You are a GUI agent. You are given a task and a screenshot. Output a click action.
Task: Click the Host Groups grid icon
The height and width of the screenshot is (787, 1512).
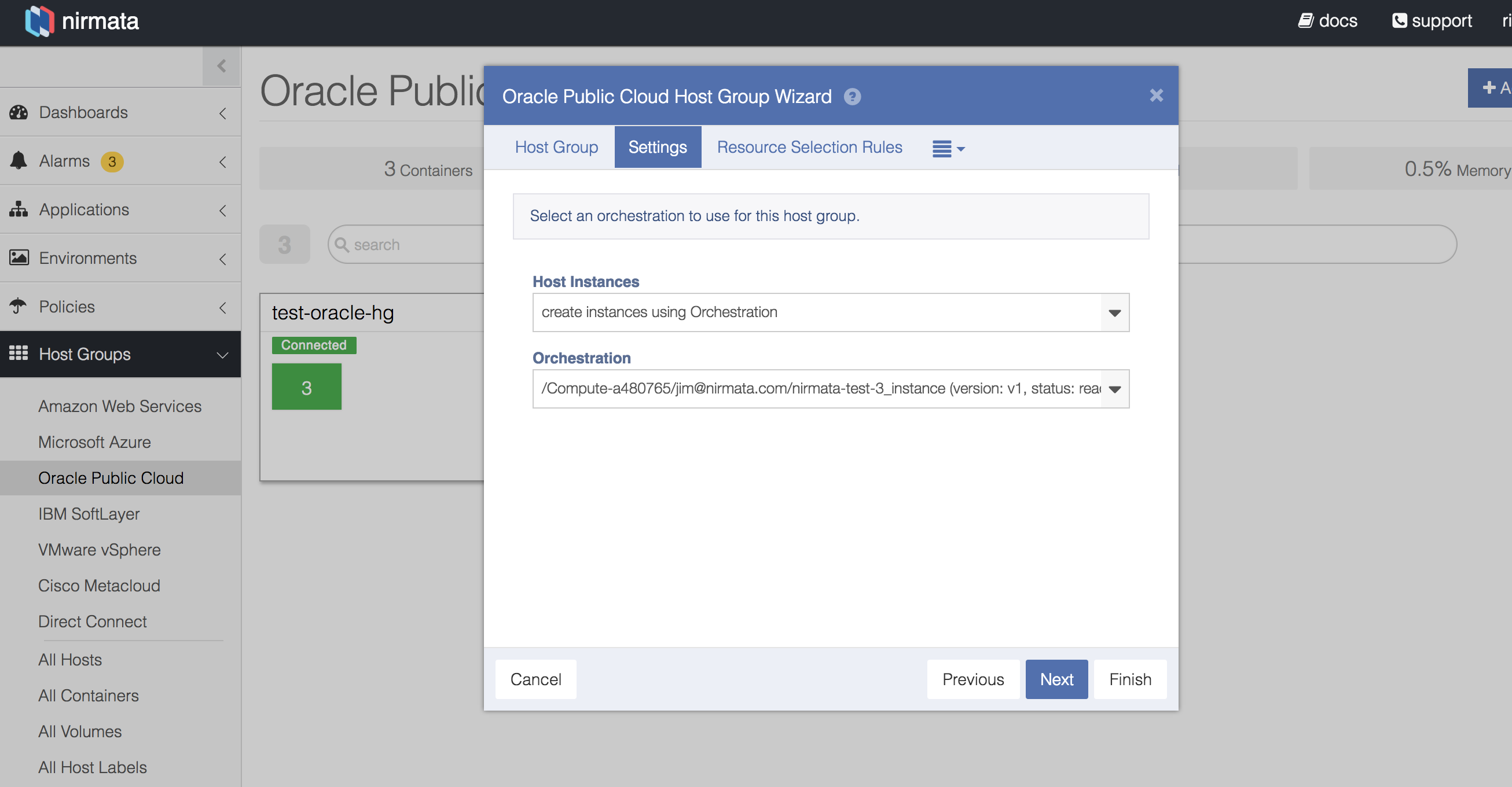click(x=19, y=354)
